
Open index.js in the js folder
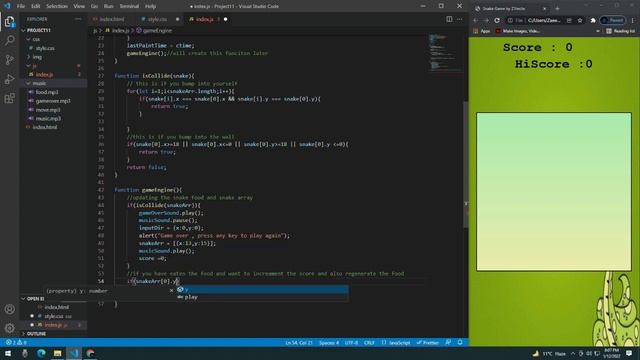pos(44,74)
